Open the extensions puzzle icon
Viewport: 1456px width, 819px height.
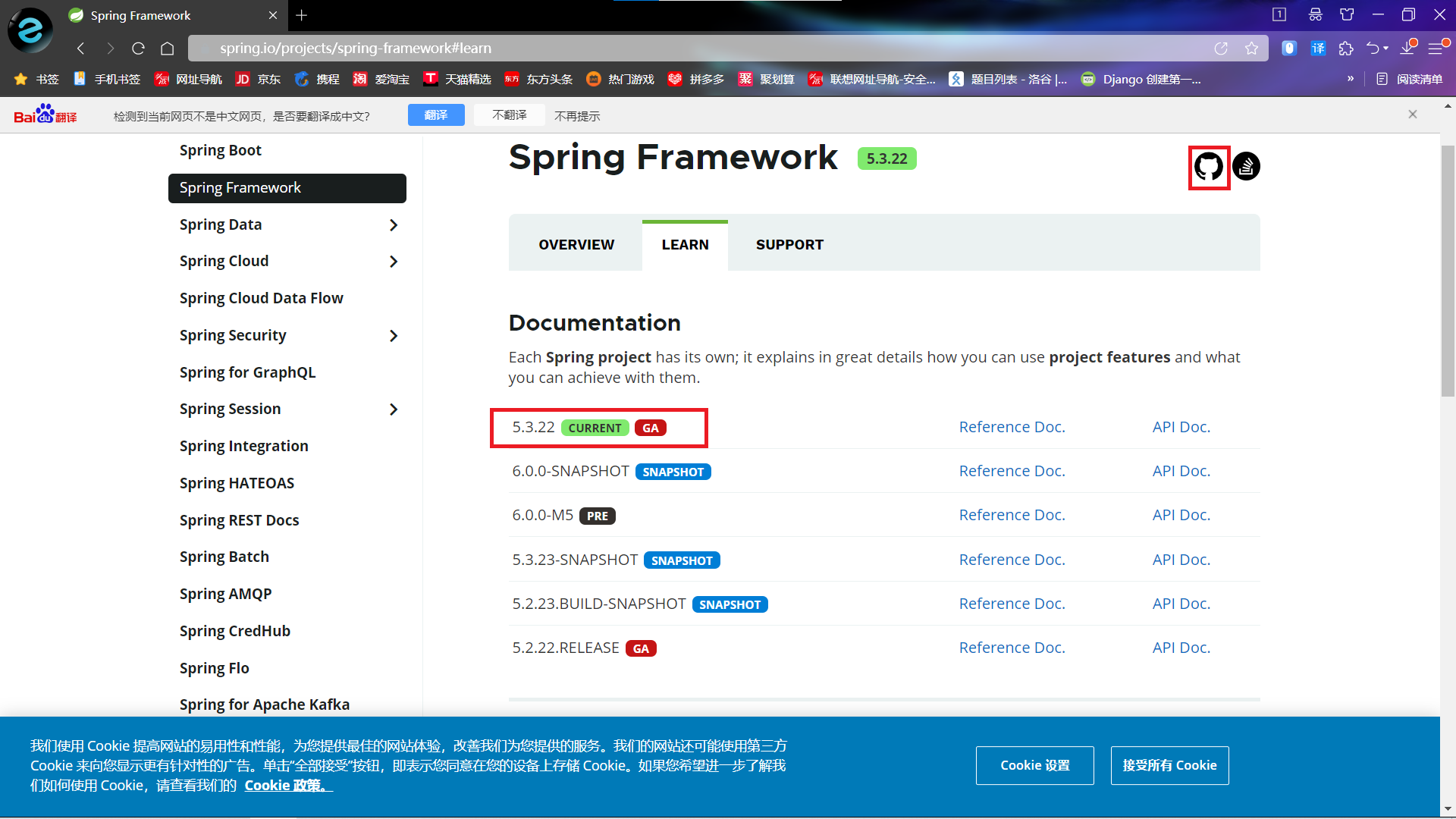[1346, 49]
